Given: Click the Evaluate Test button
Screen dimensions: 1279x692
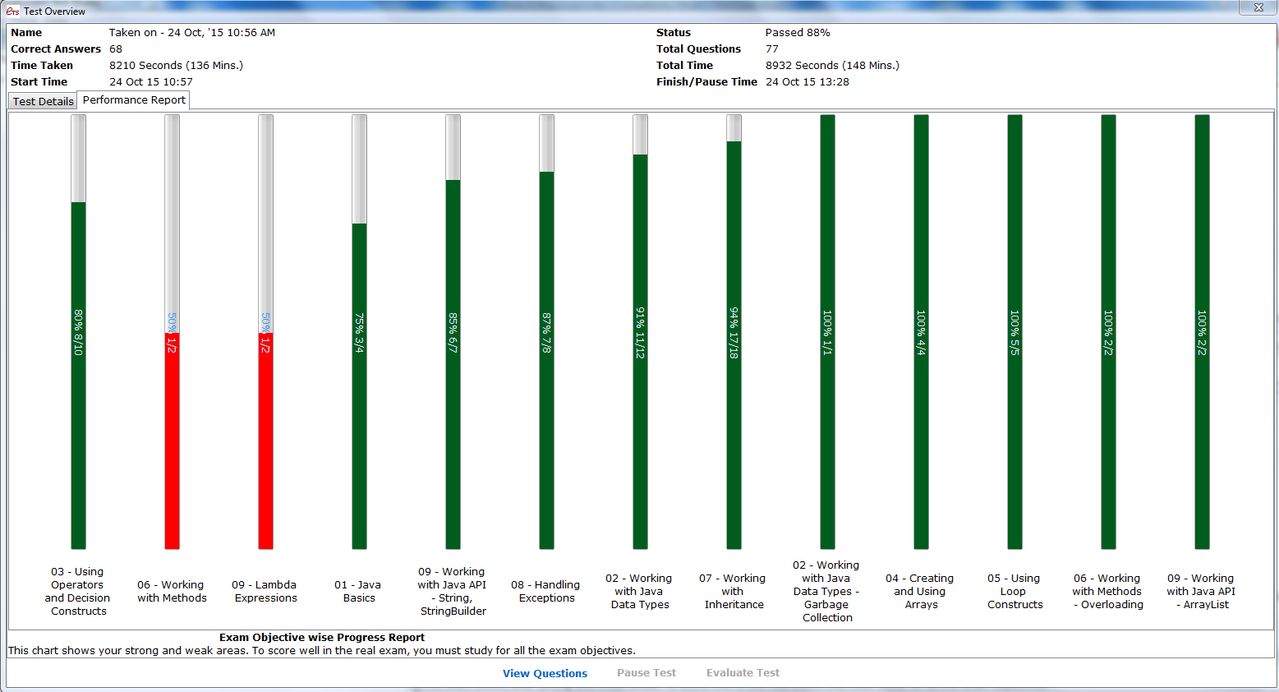Looking at the screenshot, I should click(x=743, y=673).
